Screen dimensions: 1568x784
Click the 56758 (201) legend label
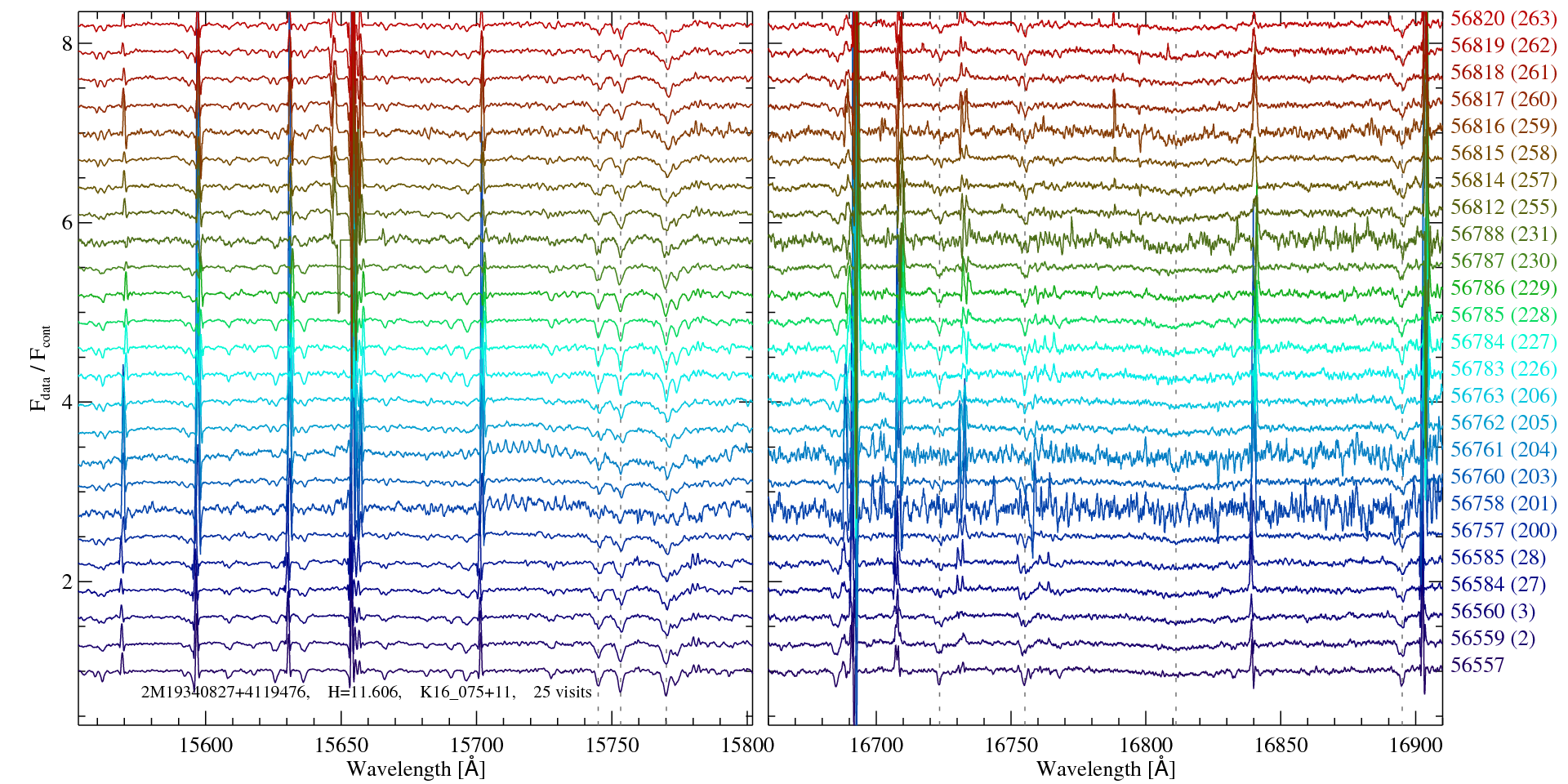(1503, 504)
